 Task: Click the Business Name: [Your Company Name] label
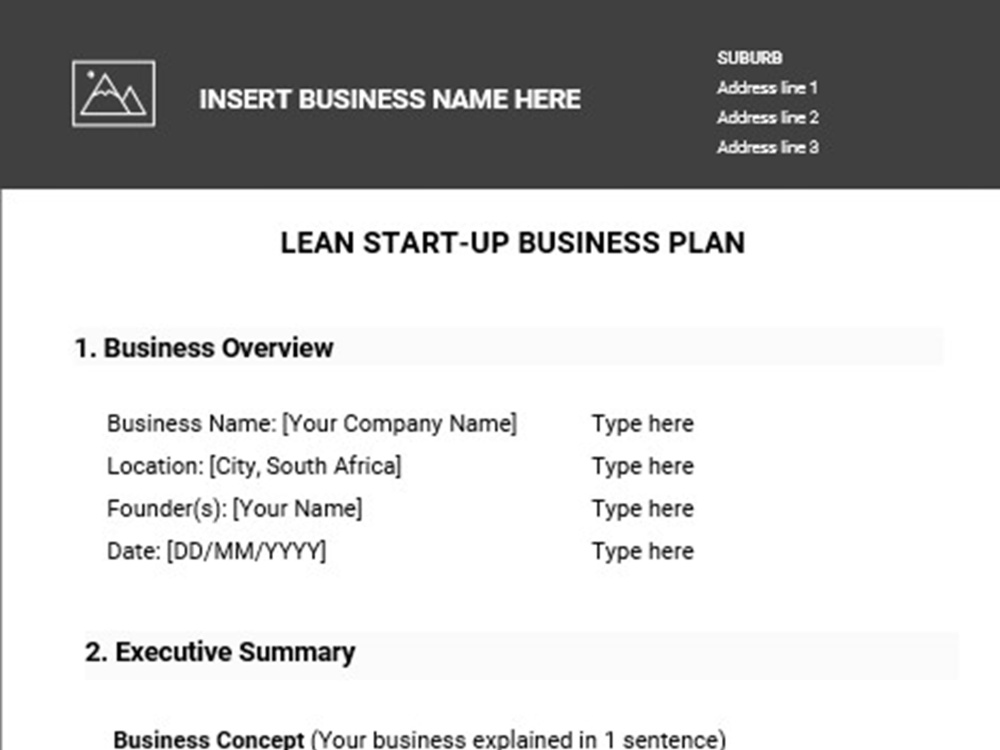312,423
